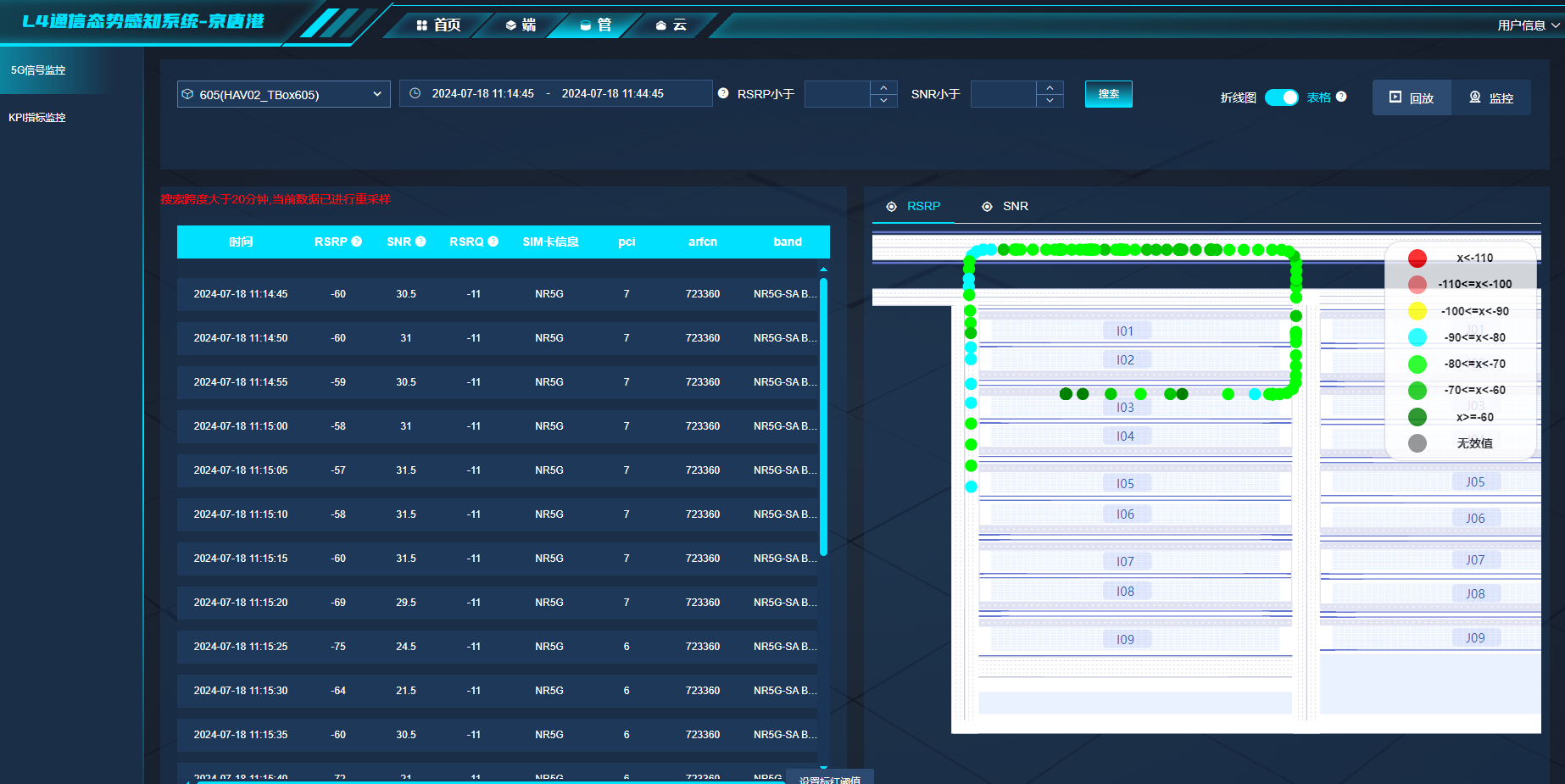
Task: Click the 回放 playback icon button
Action: [x=1412, y=97]
